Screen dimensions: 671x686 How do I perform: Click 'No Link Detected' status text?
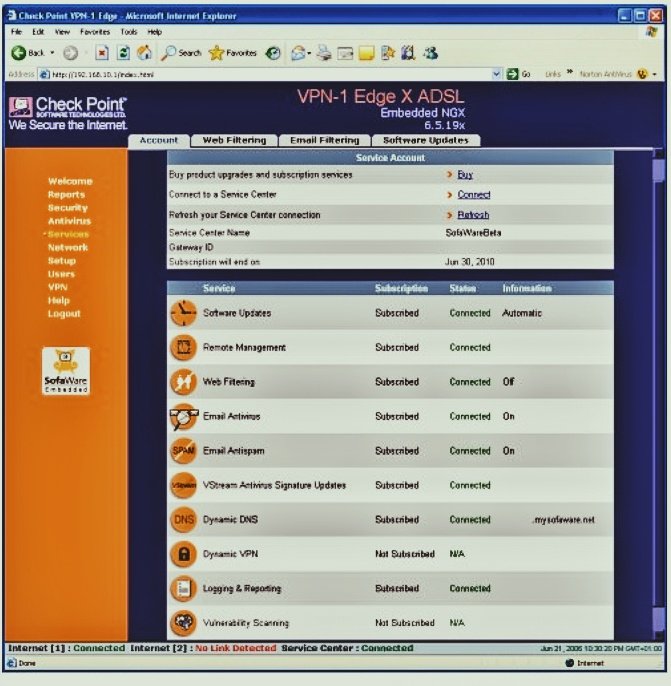[235, 648]
